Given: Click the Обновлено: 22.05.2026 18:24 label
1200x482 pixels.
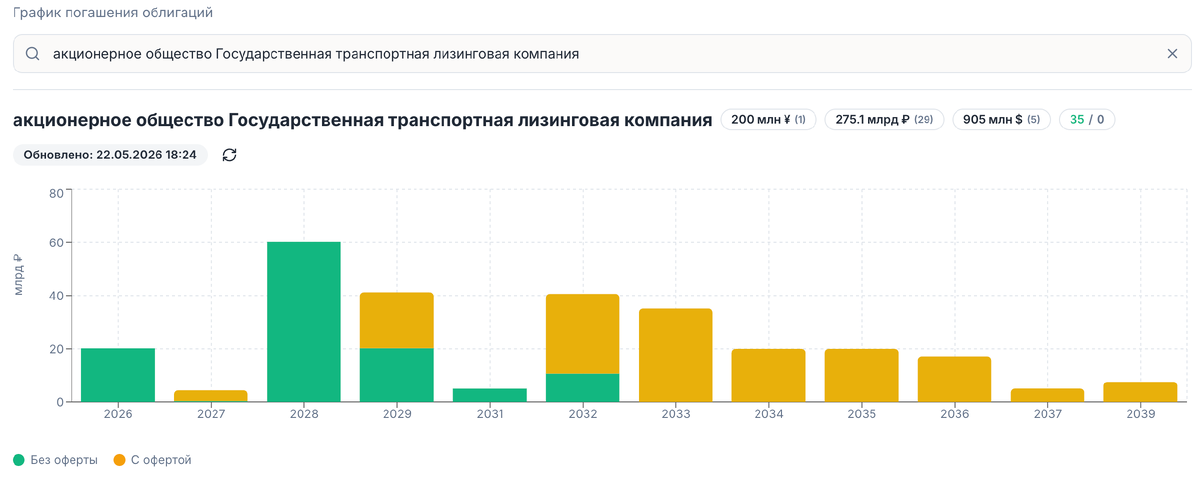Looking at the screenshot, I should pyautogui.click(x=110, y=155).
